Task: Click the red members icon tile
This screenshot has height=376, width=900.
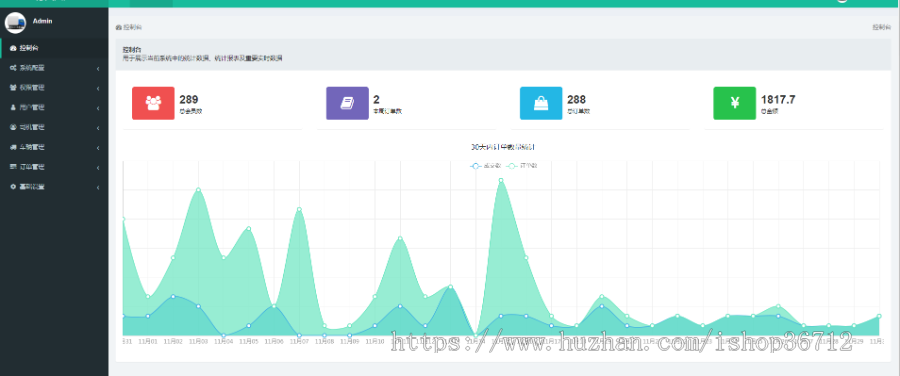Action: [153, 103]
